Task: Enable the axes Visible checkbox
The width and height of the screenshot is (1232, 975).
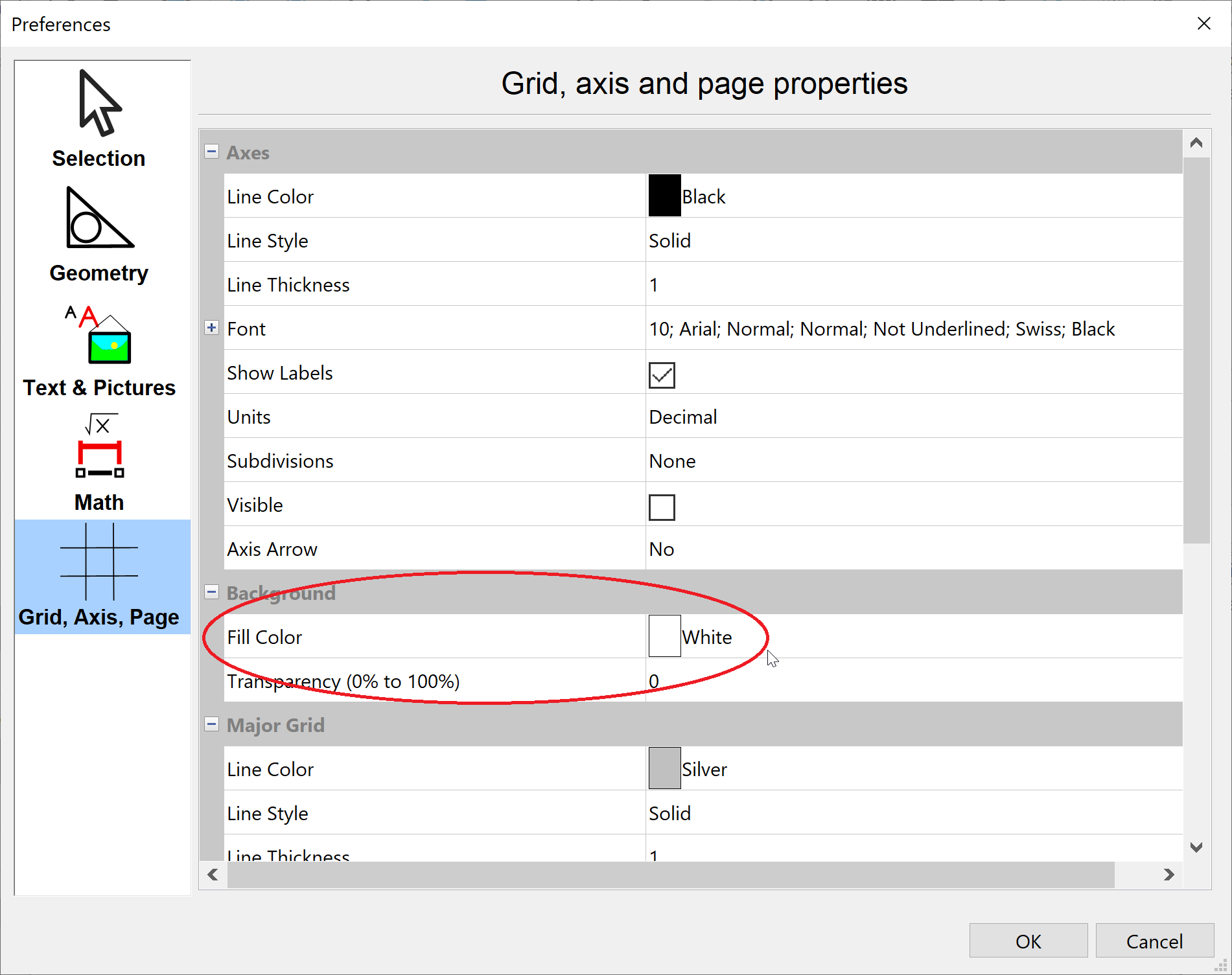Action: coord(662,507)
